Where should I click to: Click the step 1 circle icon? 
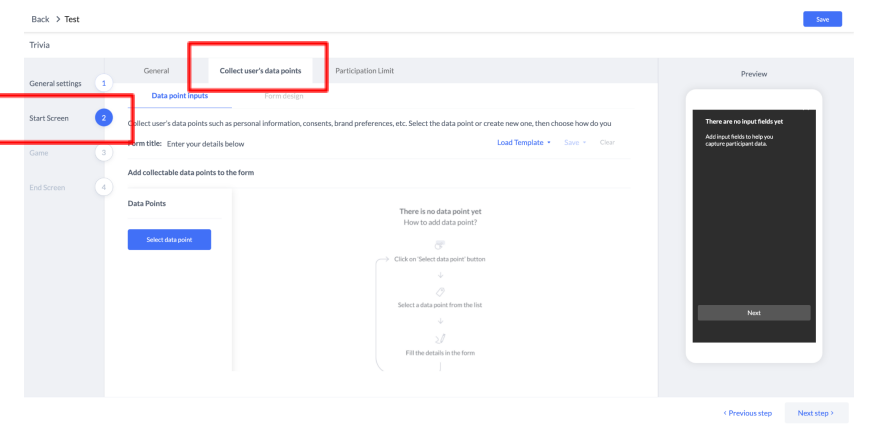click(x=102, y=83)
